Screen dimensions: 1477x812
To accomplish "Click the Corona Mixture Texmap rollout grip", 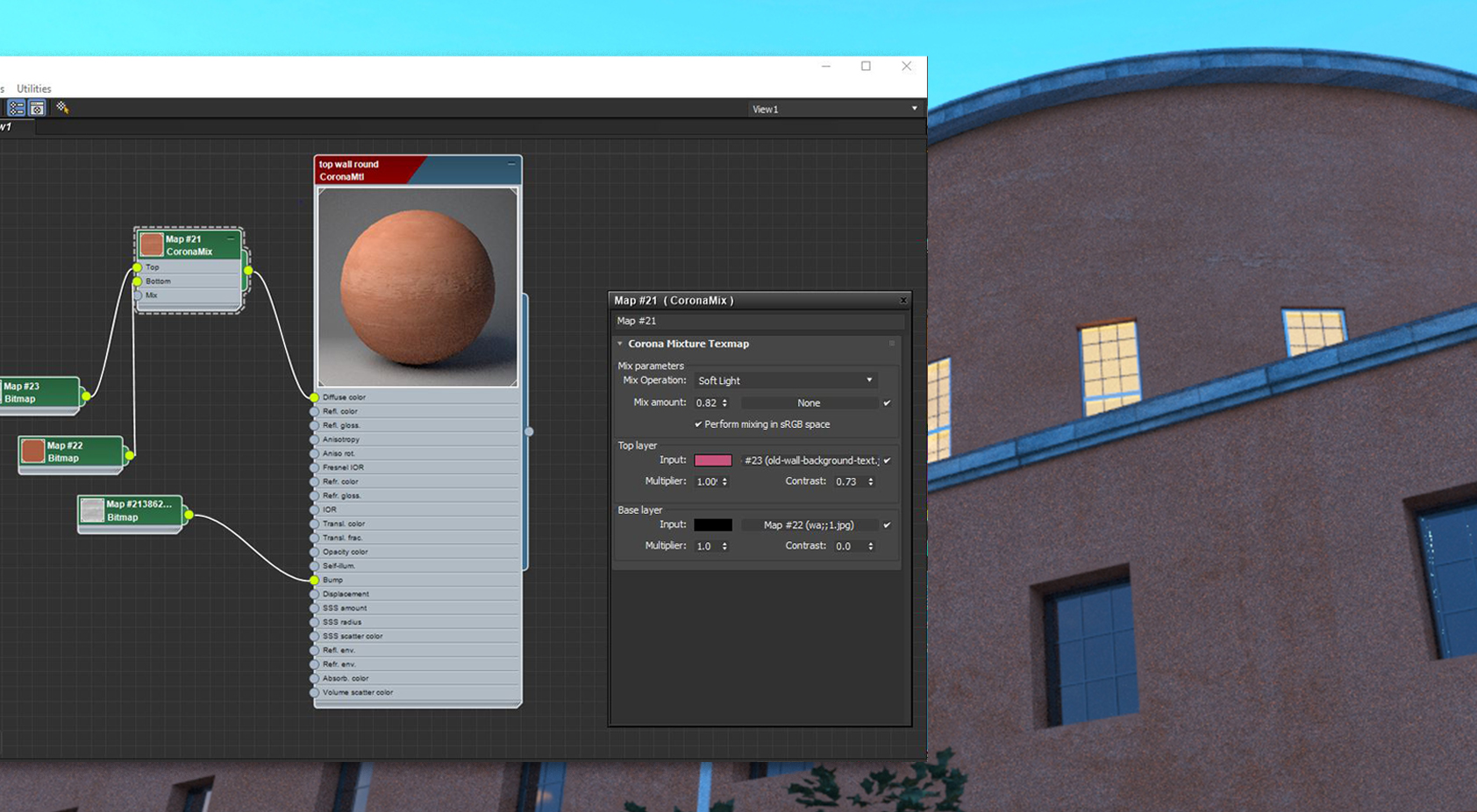I will point(892,344).
